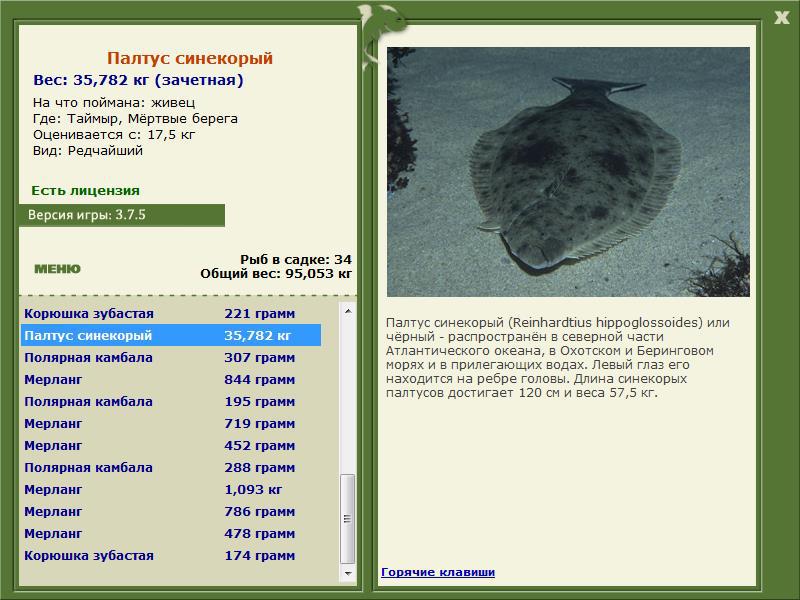800x600 pixels.
Task: Click the fish list scrollbar thumb
Action: [x=348, y=519]
